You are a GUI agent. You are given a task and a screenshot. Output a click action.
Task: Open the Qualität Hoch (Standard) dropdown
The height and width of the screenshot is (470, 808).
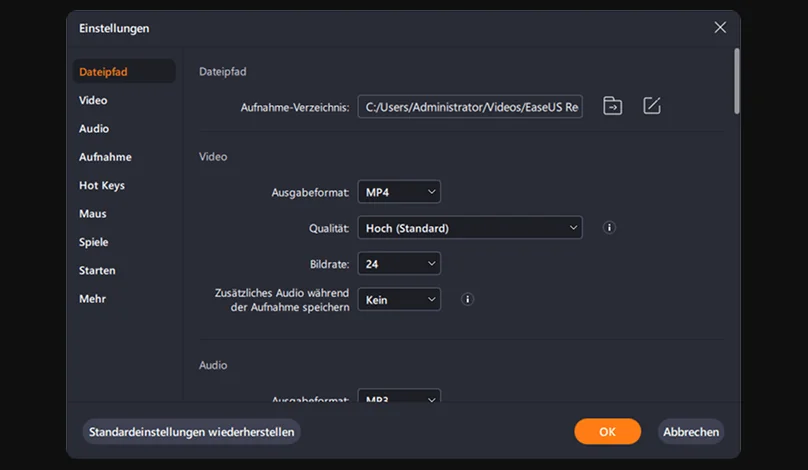[x=470, y=228]
